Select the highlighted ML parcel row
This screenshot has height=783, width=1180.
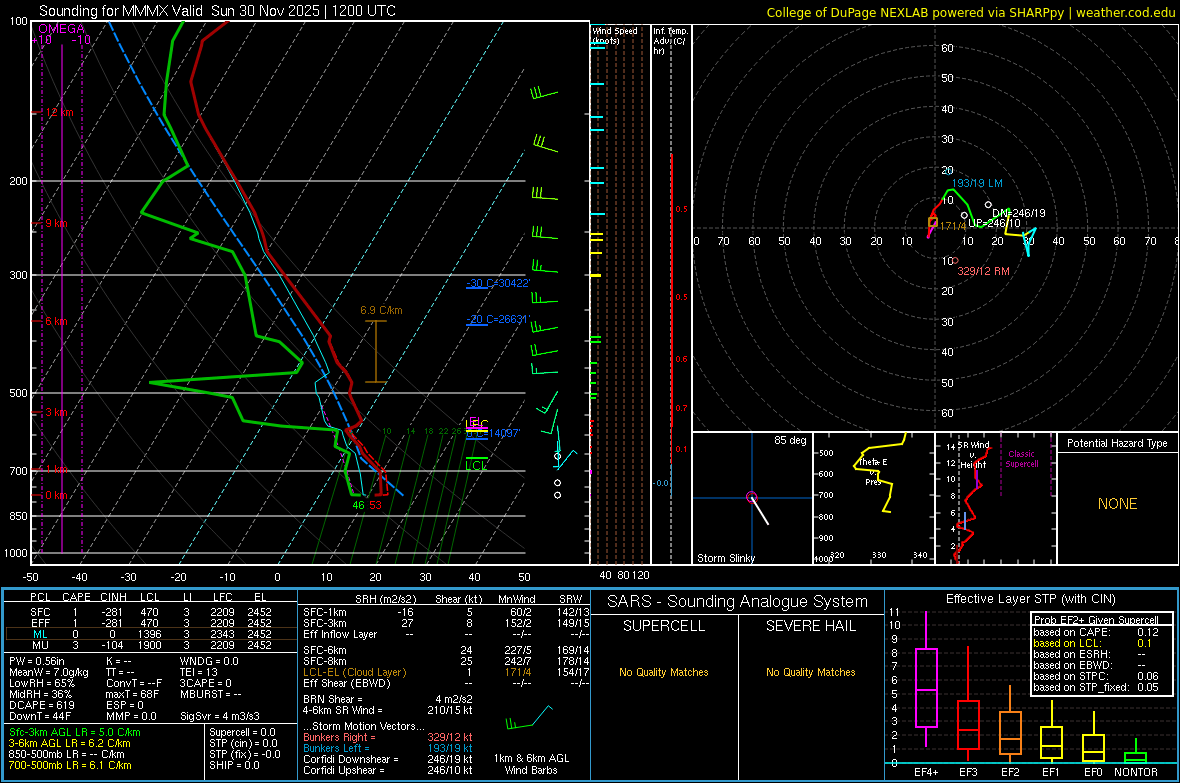151,634
